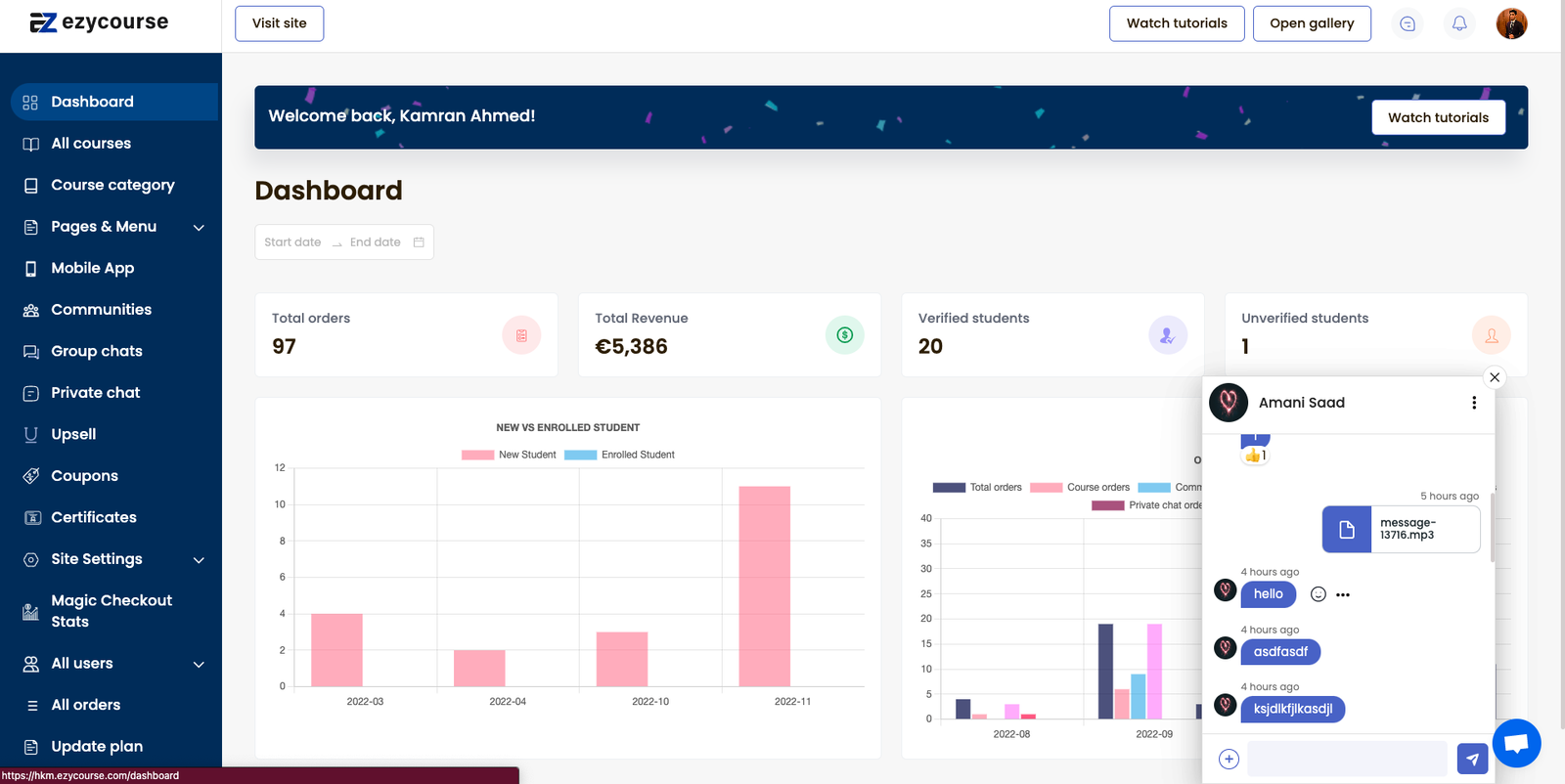The image size is (1565, 784).
Task: Open three-dot options on hello message
Action: point(1343,594)
